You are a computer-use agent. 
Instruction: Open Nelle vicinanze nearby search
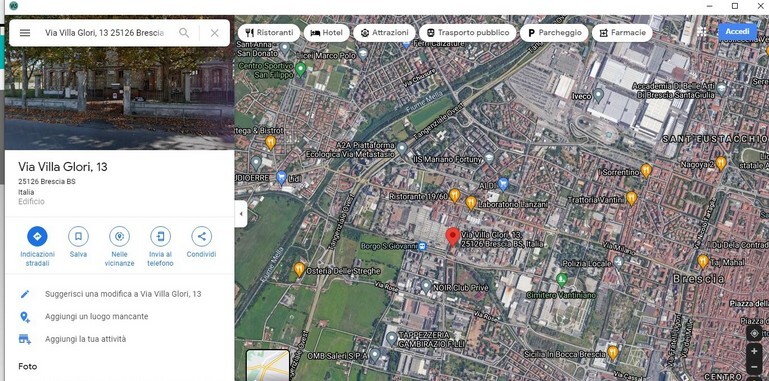click(x=119, y=236)
